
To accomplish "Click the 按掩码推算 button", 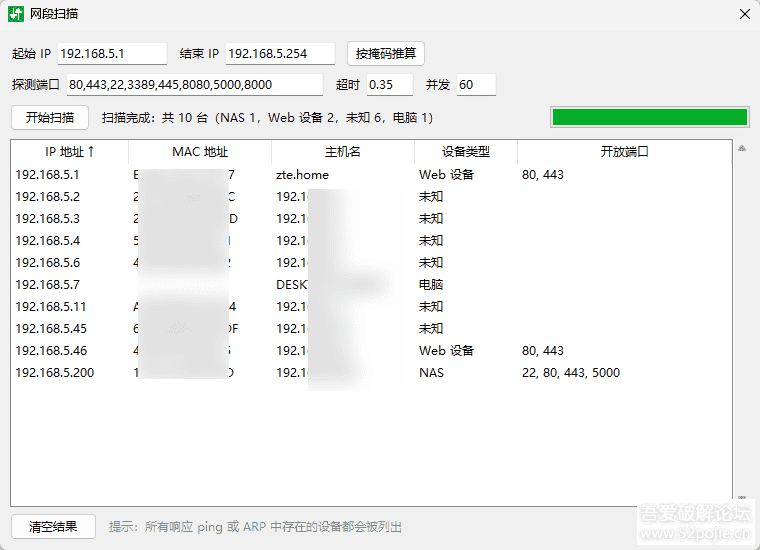I will click(x=386, y=53).
